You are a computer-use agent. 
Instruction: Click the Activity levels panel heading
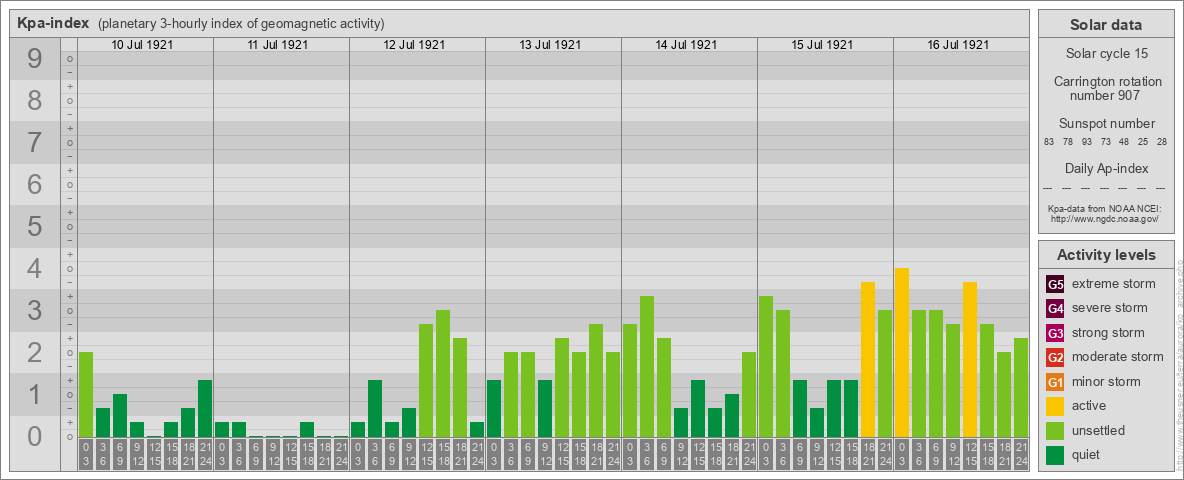click(1106, 255)
